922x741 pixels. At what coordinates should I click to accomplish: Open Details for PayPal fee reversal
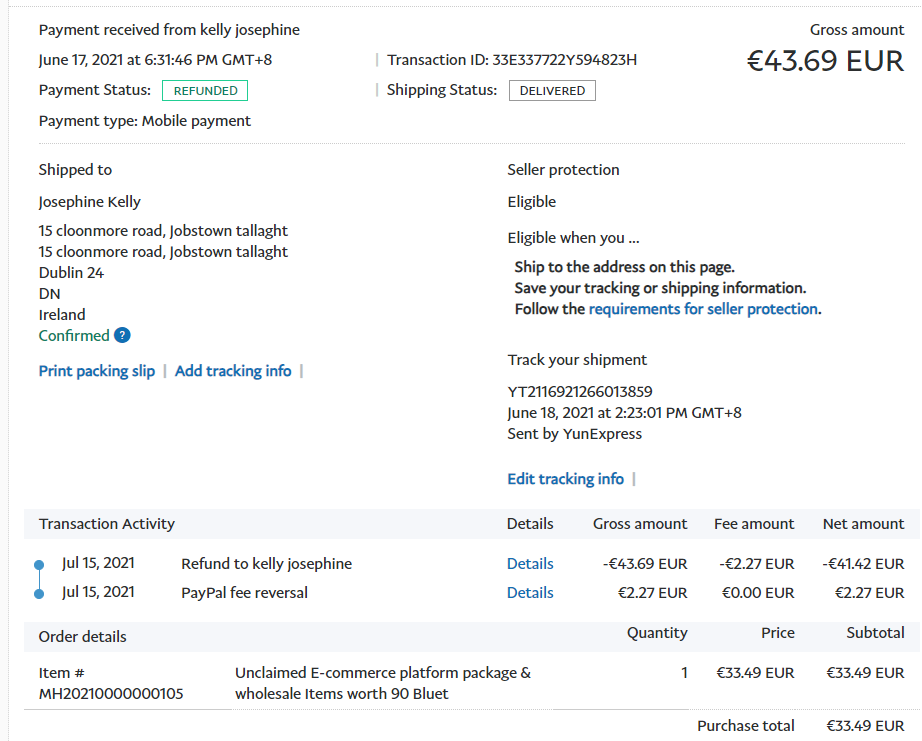point(530,593)
